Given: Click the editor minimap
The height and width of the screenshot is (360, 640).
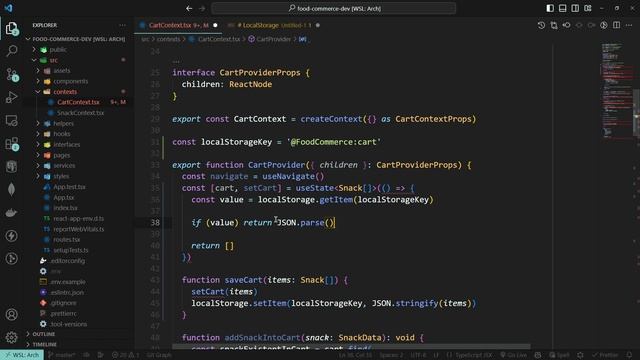Looking at the screenshot, I should 617,90.
